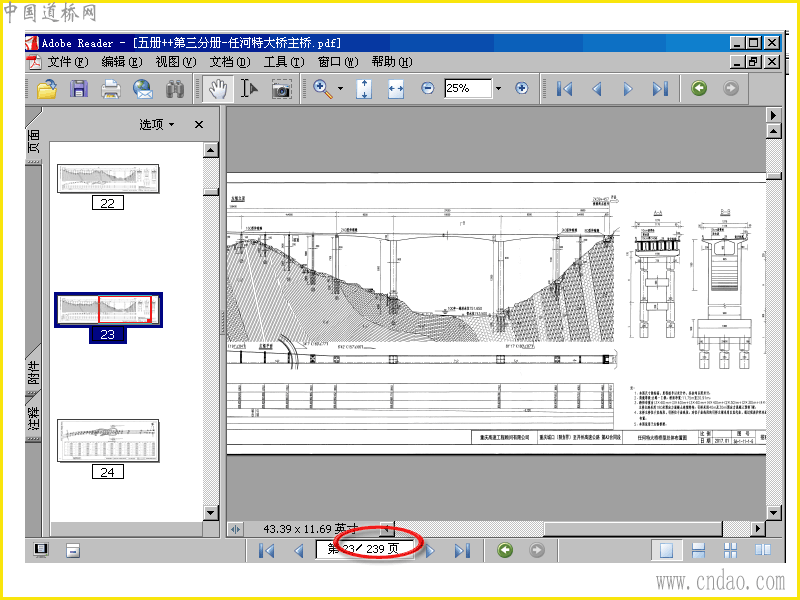Email the document using the globe envelope icon
The height and width of the screenshot is (600, 800).
coord(143,89)
